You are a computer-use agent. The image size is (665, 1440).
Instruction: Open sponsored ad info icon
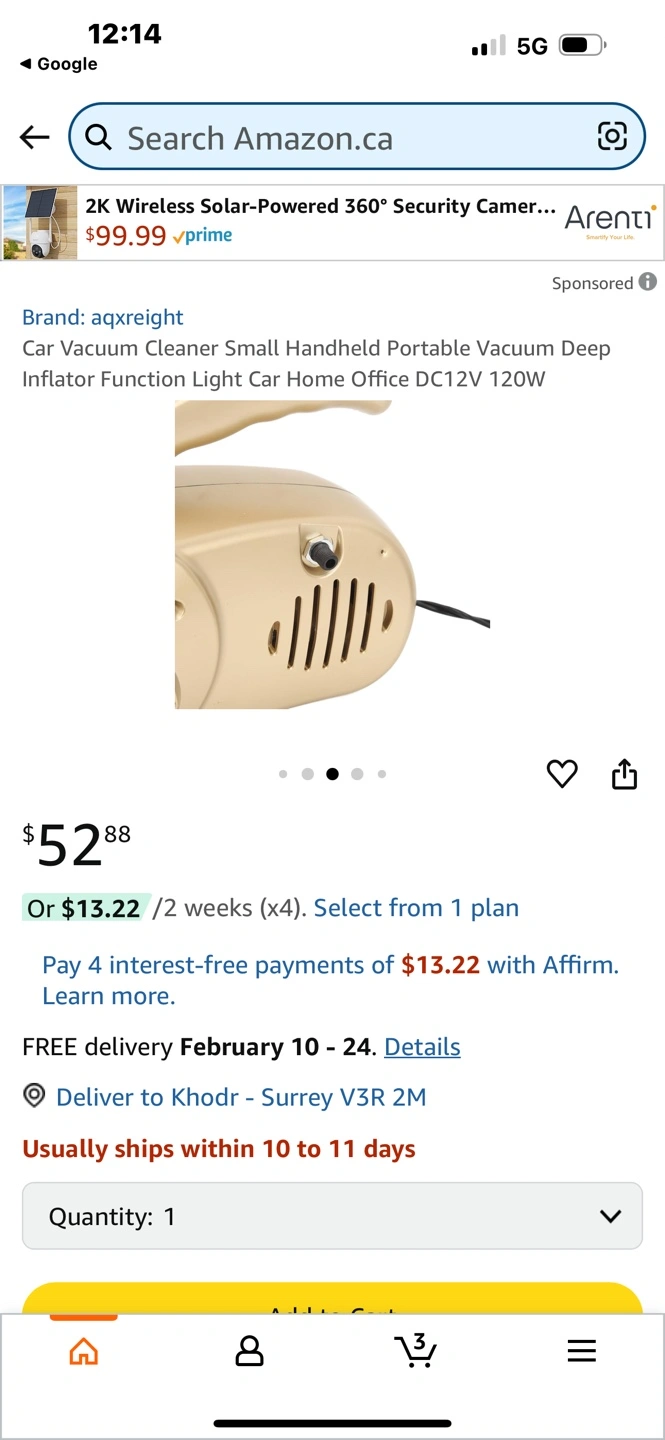pyautogui.click(x=648, y=282)
